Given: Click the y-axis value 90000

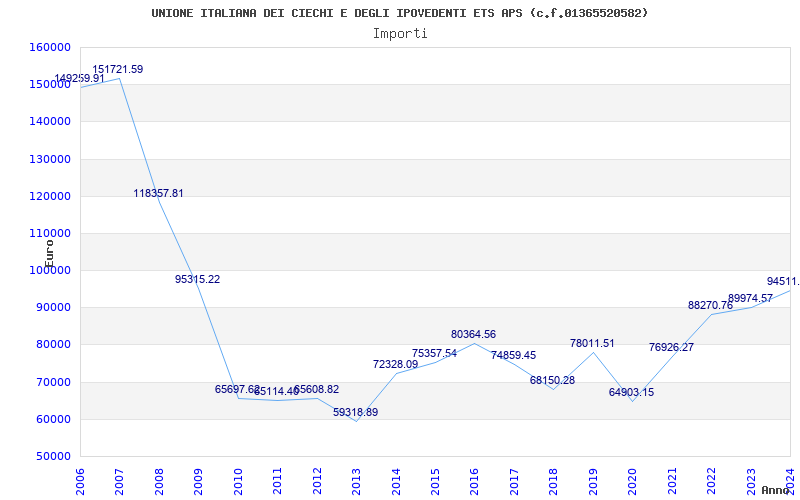Looking at the screenshot, I should click(54, 307).
